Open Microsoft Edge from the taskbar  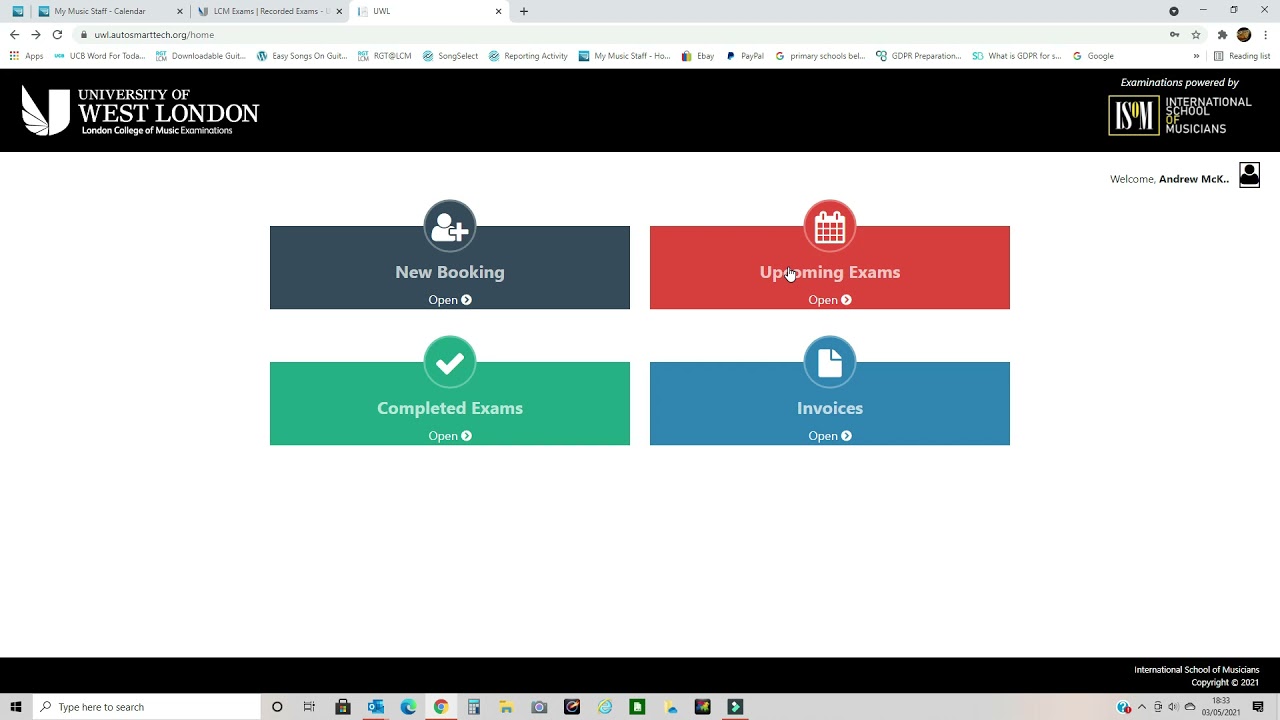408,707
